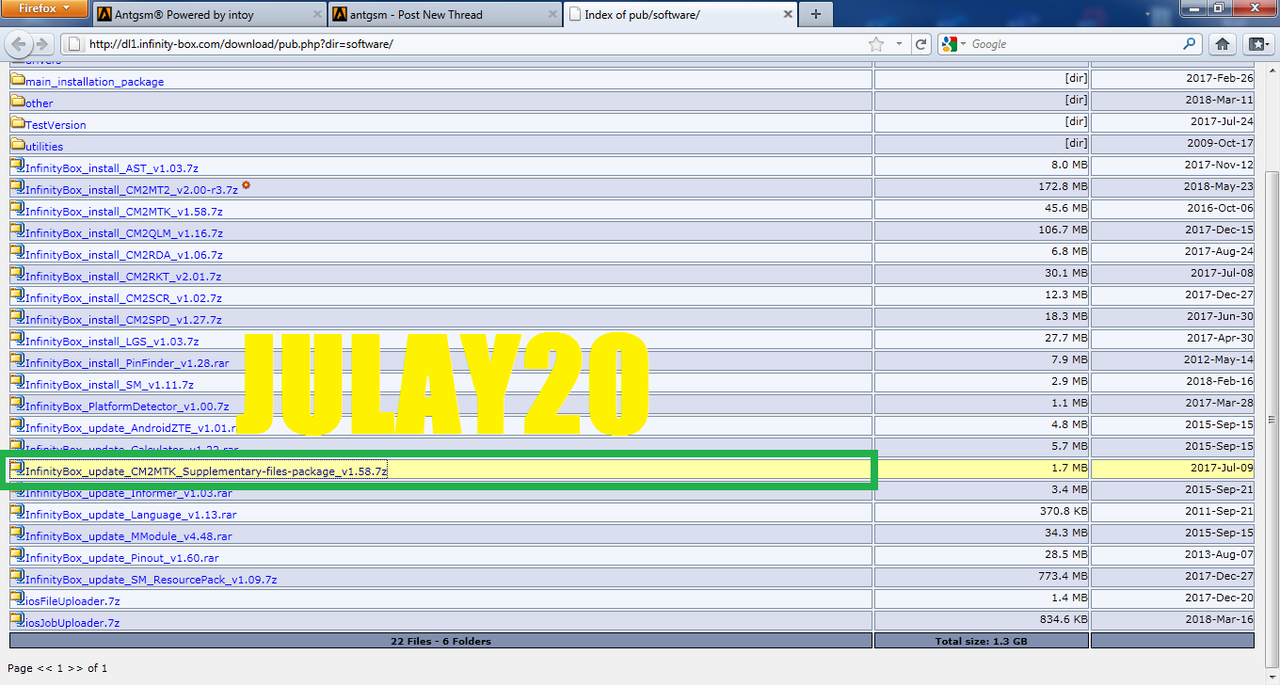1280x685 pixels.
Task: Click the 'Total size: 1.3 GB' footer cell
Action: coord(981,641)
